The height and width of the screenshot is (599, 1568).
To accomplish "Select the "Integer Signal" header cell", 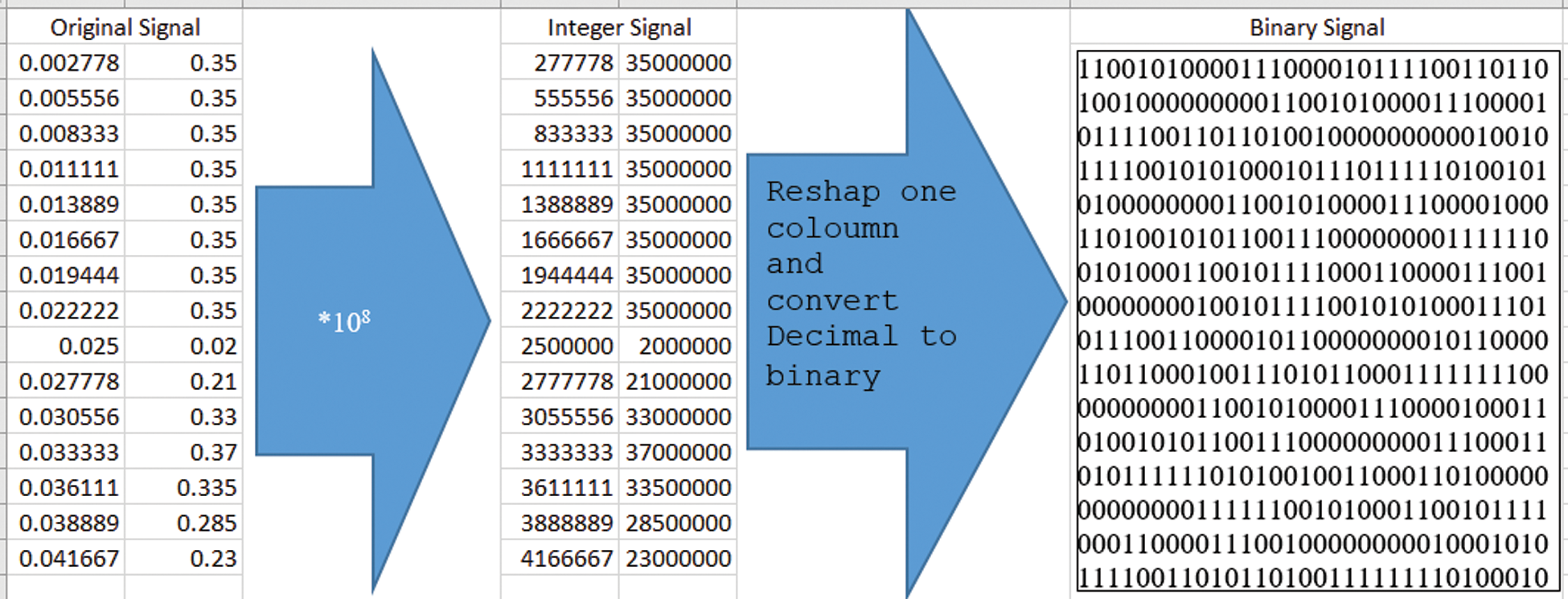I will click(618, 27).
